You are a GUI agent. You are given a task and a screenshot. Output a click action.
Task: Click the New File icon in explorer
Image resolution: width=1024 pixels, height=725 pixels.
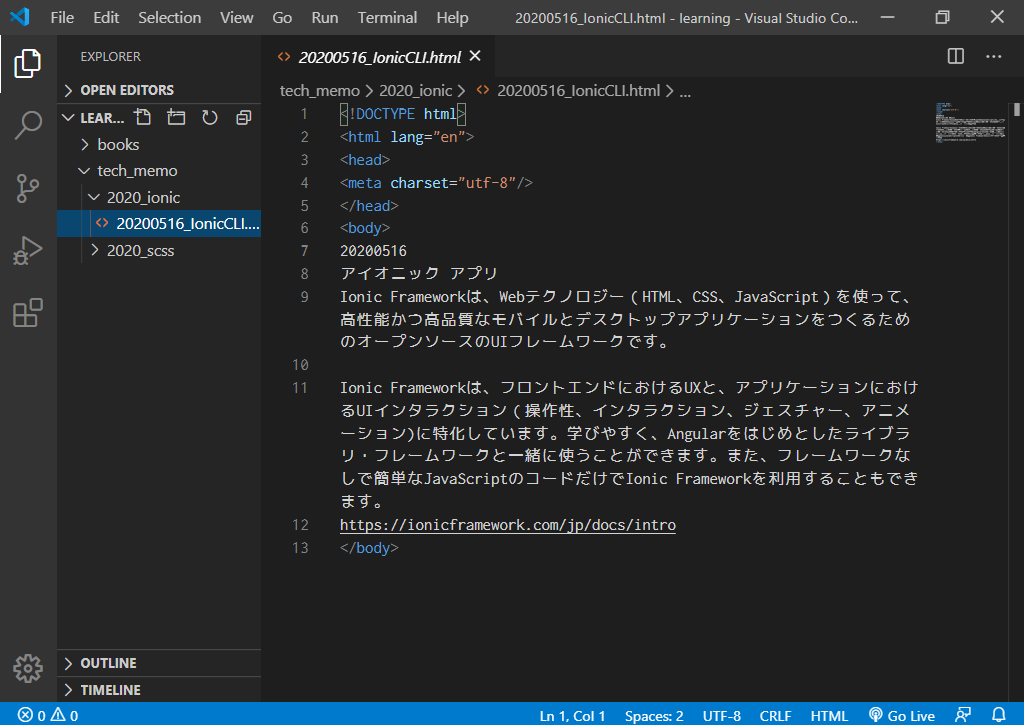pos(142,118)
